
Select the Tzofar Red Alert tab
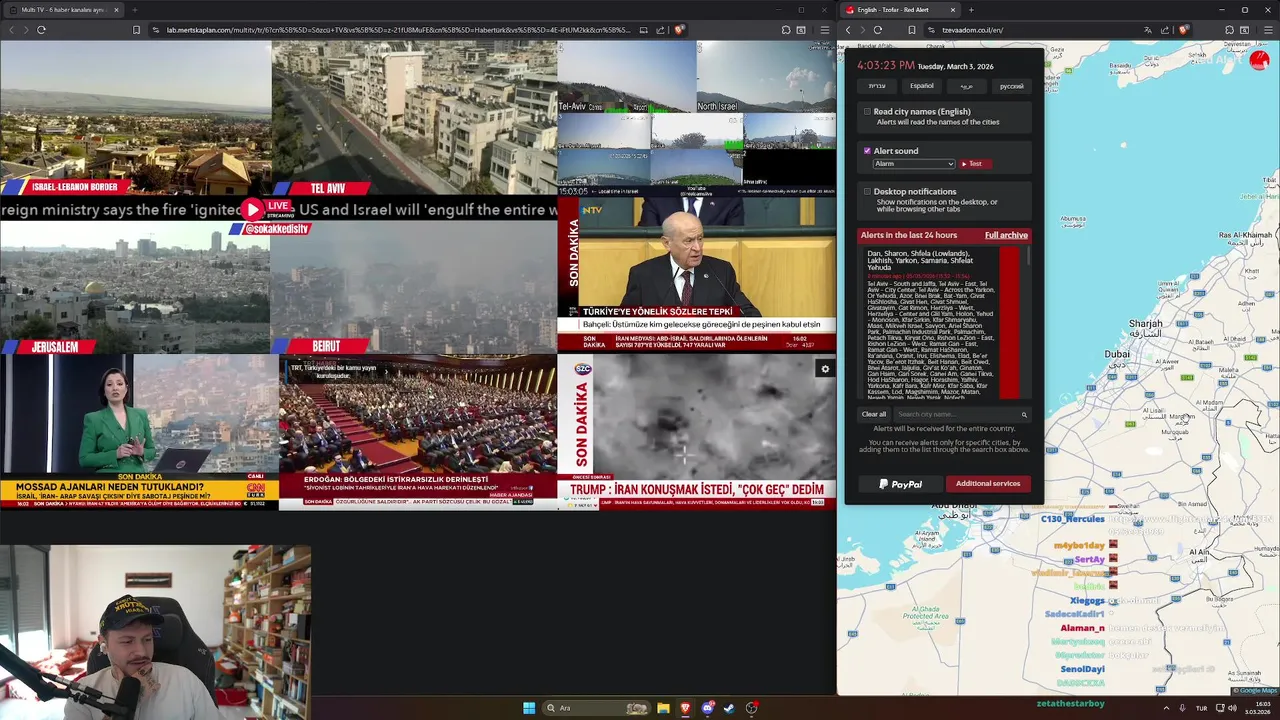pyautogui.click(x=899, y=10)
